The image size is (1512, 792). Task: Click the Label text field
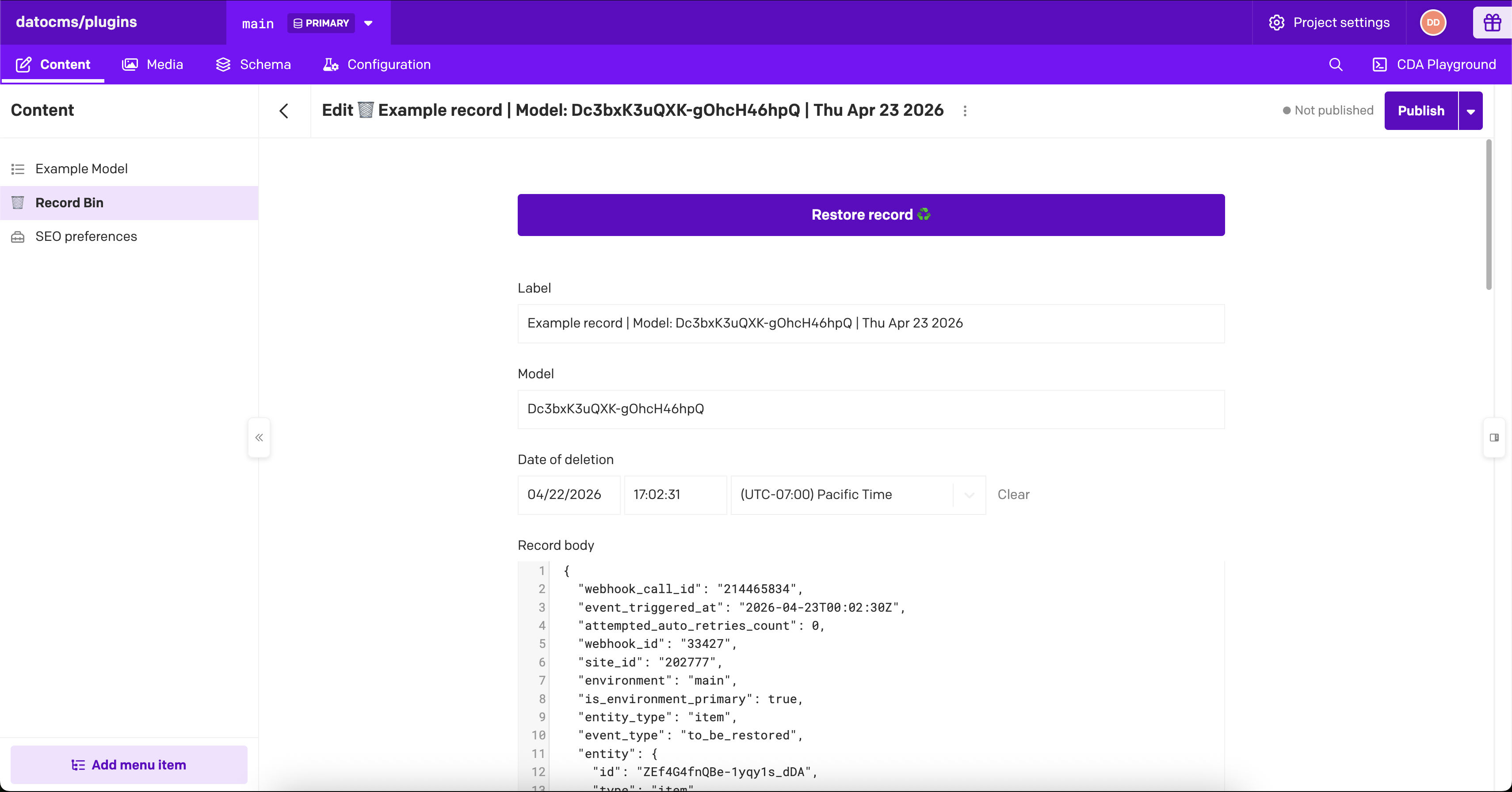(871, 323)
